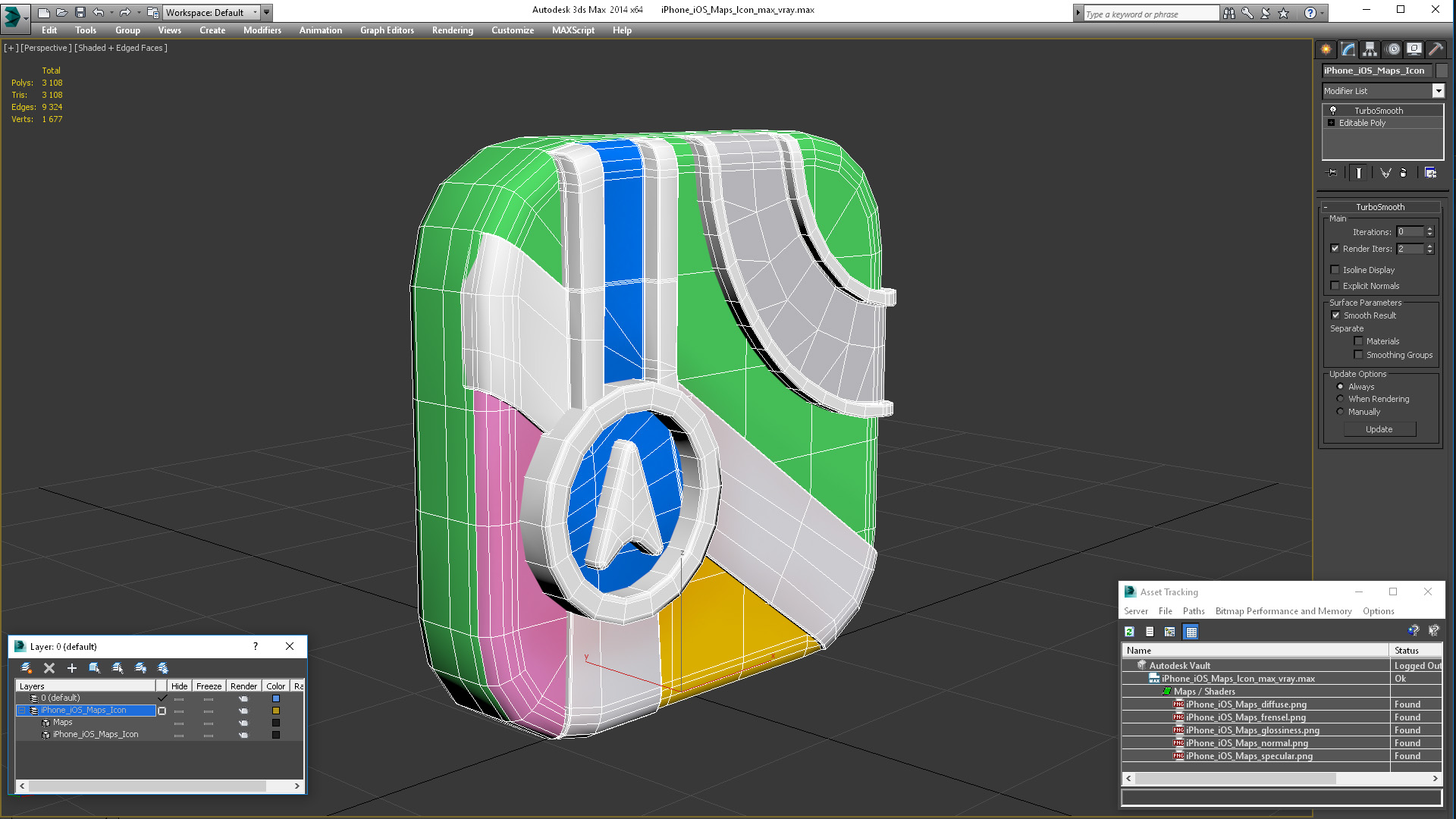The image size is (1456, 819).
Task: Click the Freeze column header
Action: pos(209,686)
